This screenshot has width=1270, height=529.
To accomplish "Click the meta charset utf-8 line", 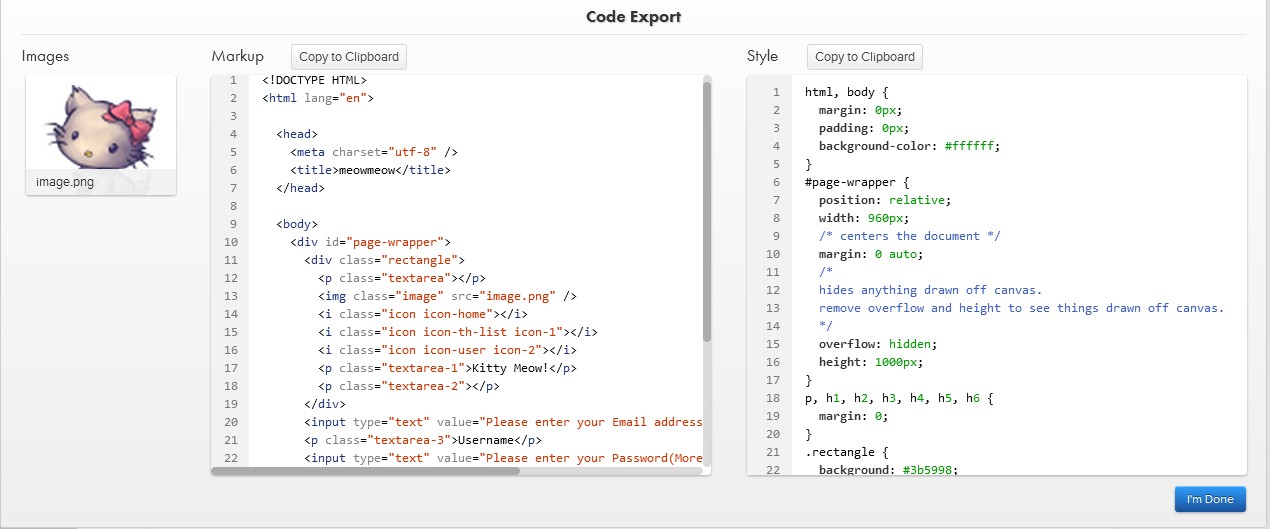I will 374,152.
